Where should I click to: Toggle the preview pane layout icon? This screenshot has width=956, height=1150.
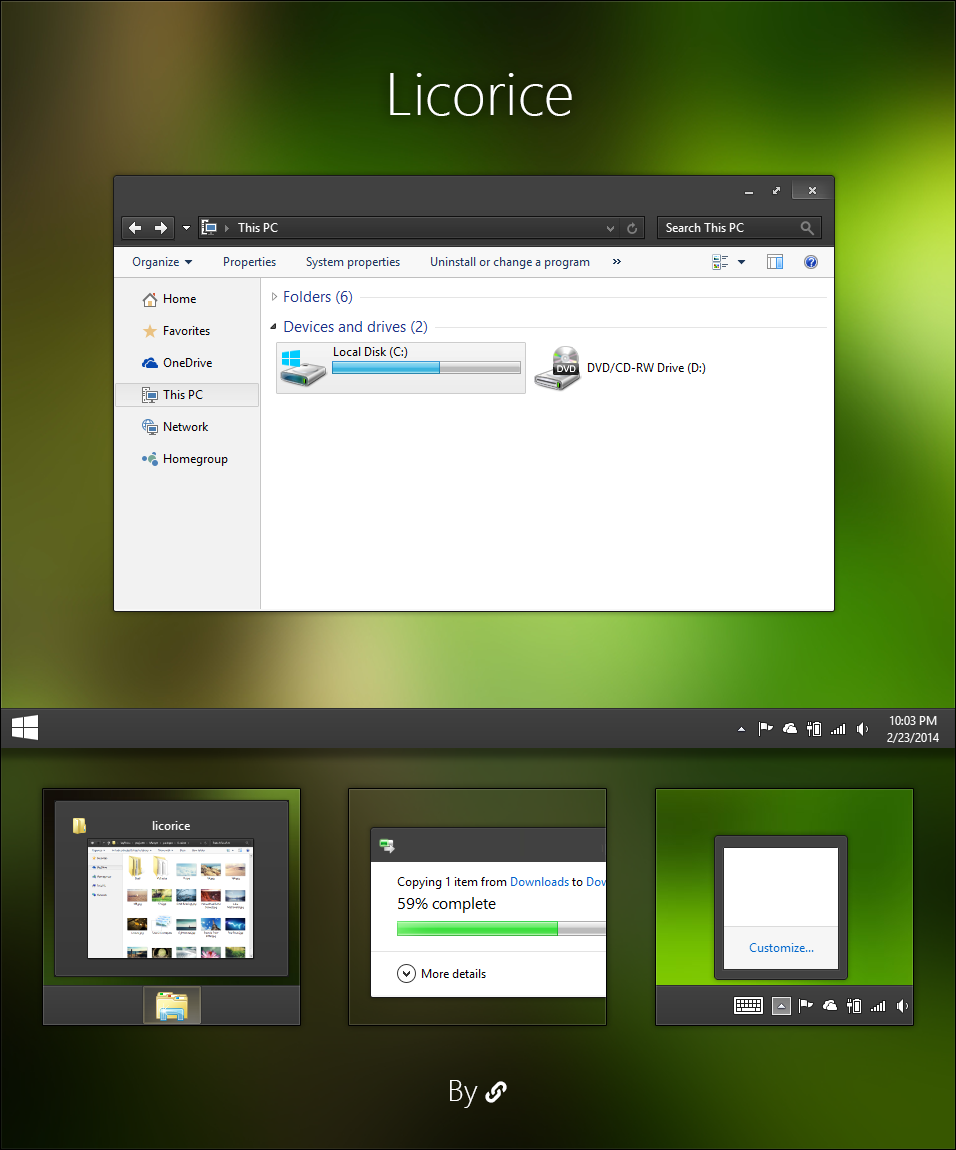775,261
